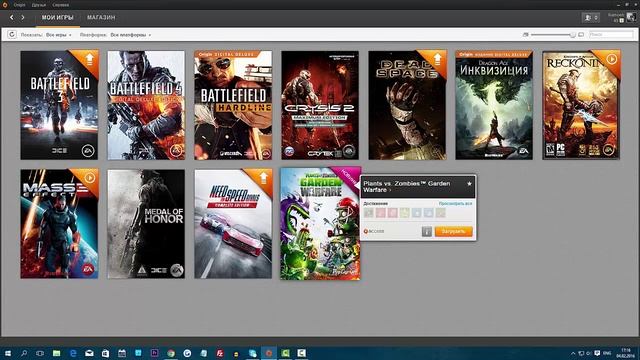
Task: Open 'Просмотреть все' achievements link
Action: (456, 203)
